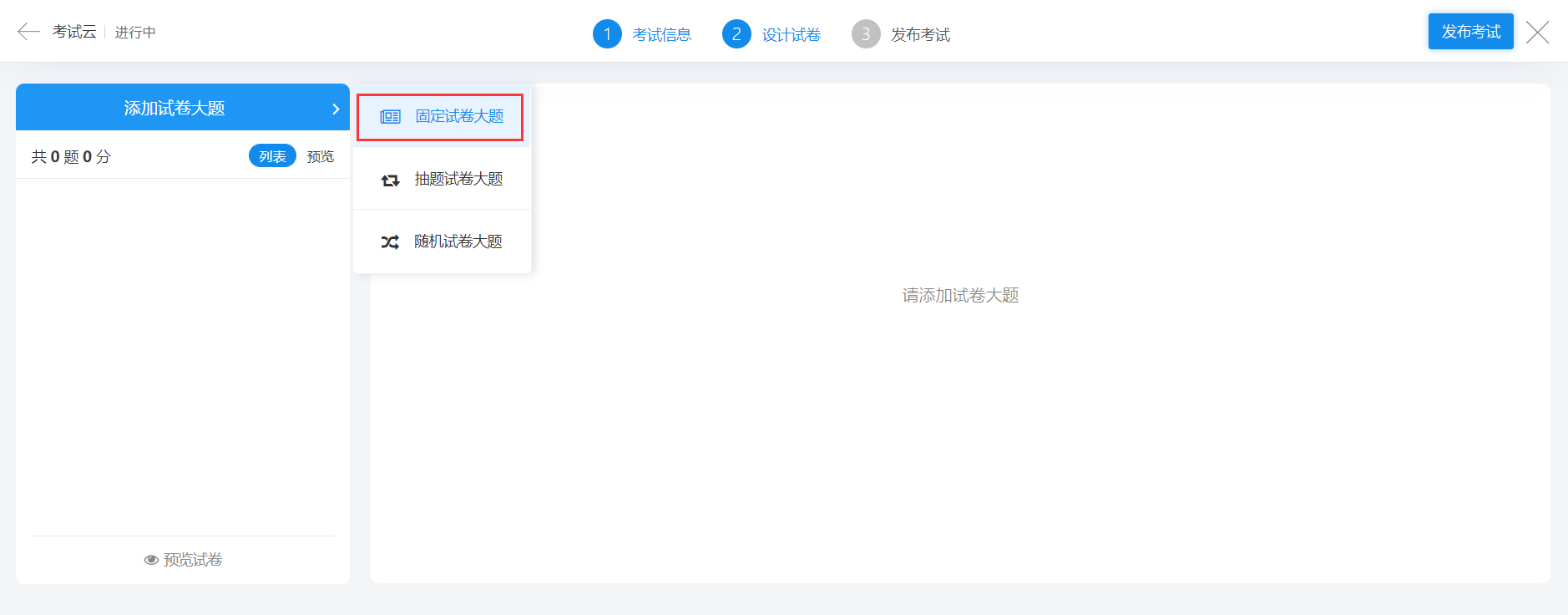
Task: Close the exam editor with X
Action: pos(1537,33)
